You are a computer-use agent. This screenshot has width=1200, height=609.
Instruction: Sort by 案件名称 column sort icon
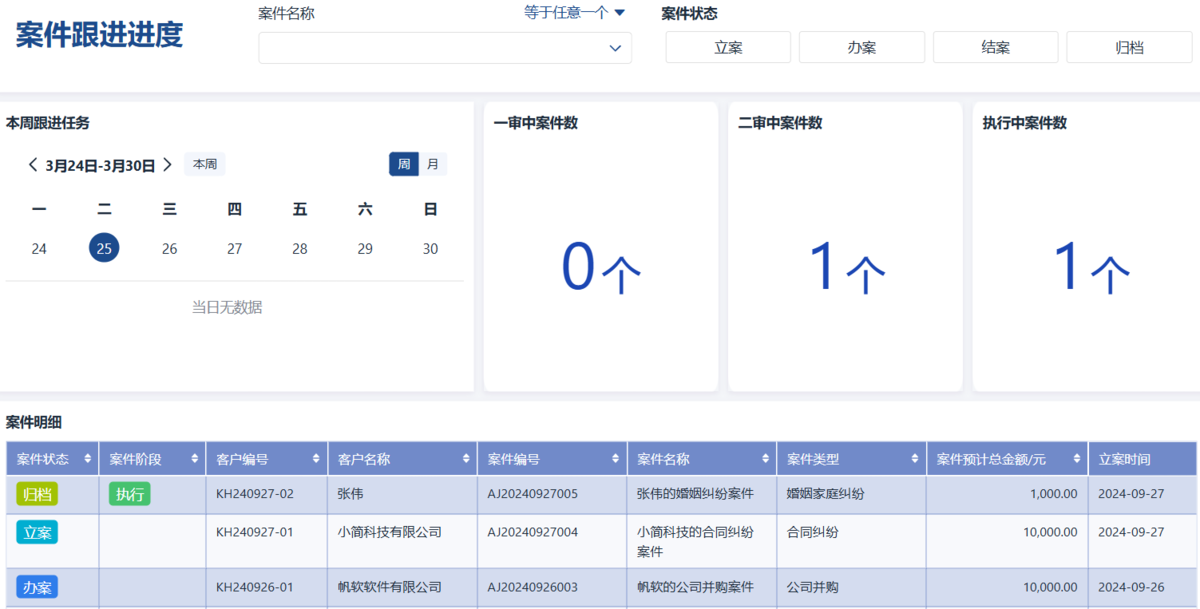click(766, 460)
